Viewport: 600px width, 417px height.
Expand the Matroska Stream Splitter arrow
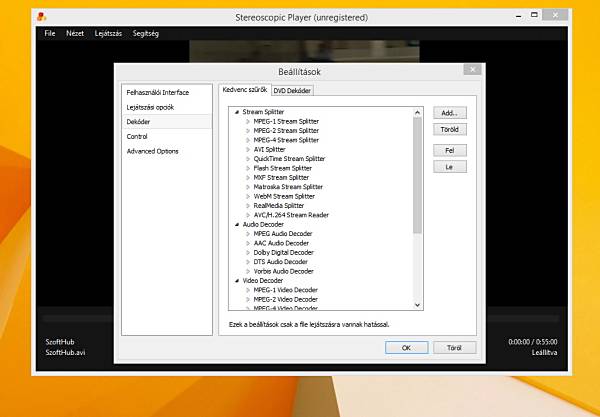(x=248, y=187)
